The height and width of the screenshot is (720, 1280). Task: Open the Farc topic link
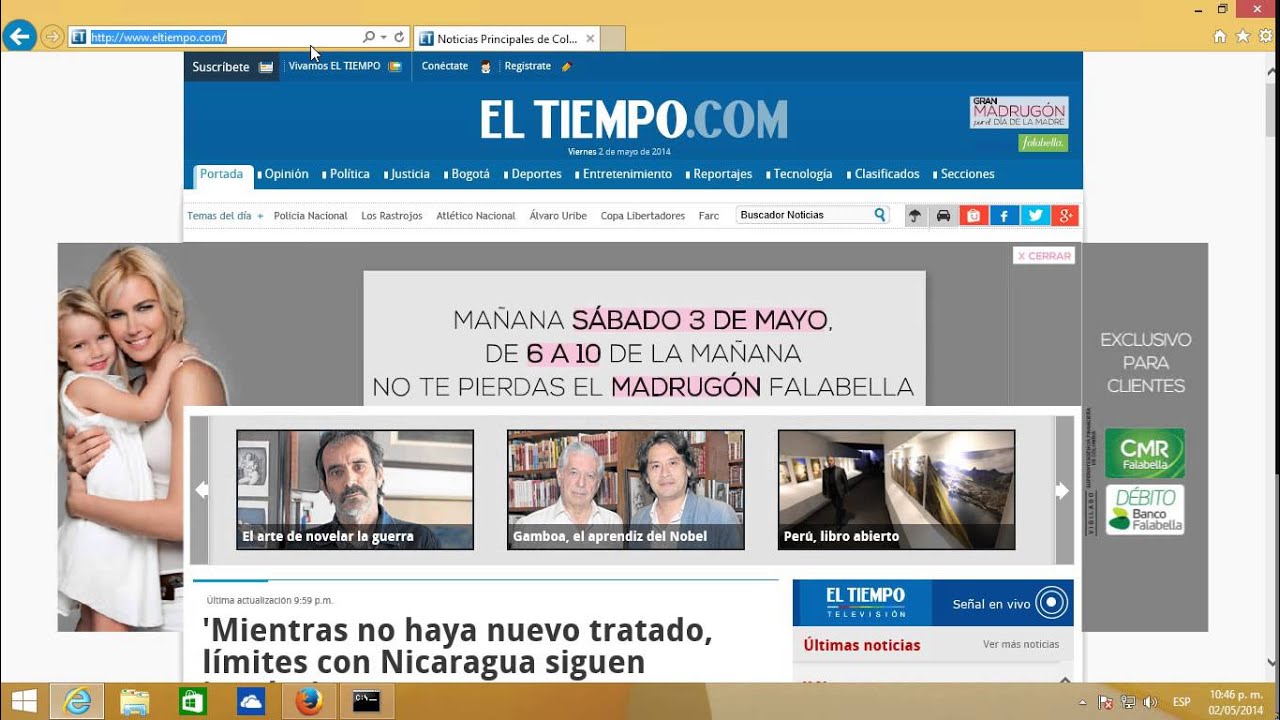coord(708,216)
